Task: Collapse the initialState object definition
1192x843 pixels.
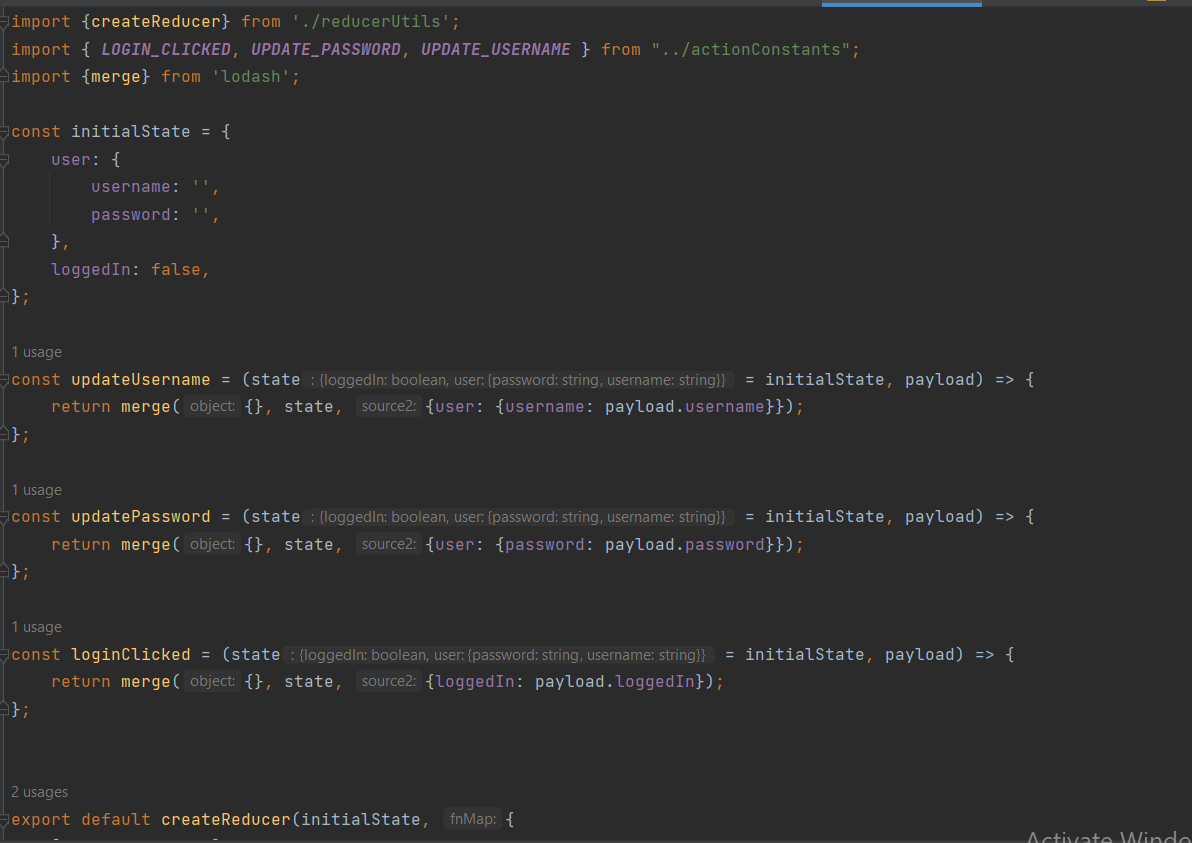Action: (4, 131)
